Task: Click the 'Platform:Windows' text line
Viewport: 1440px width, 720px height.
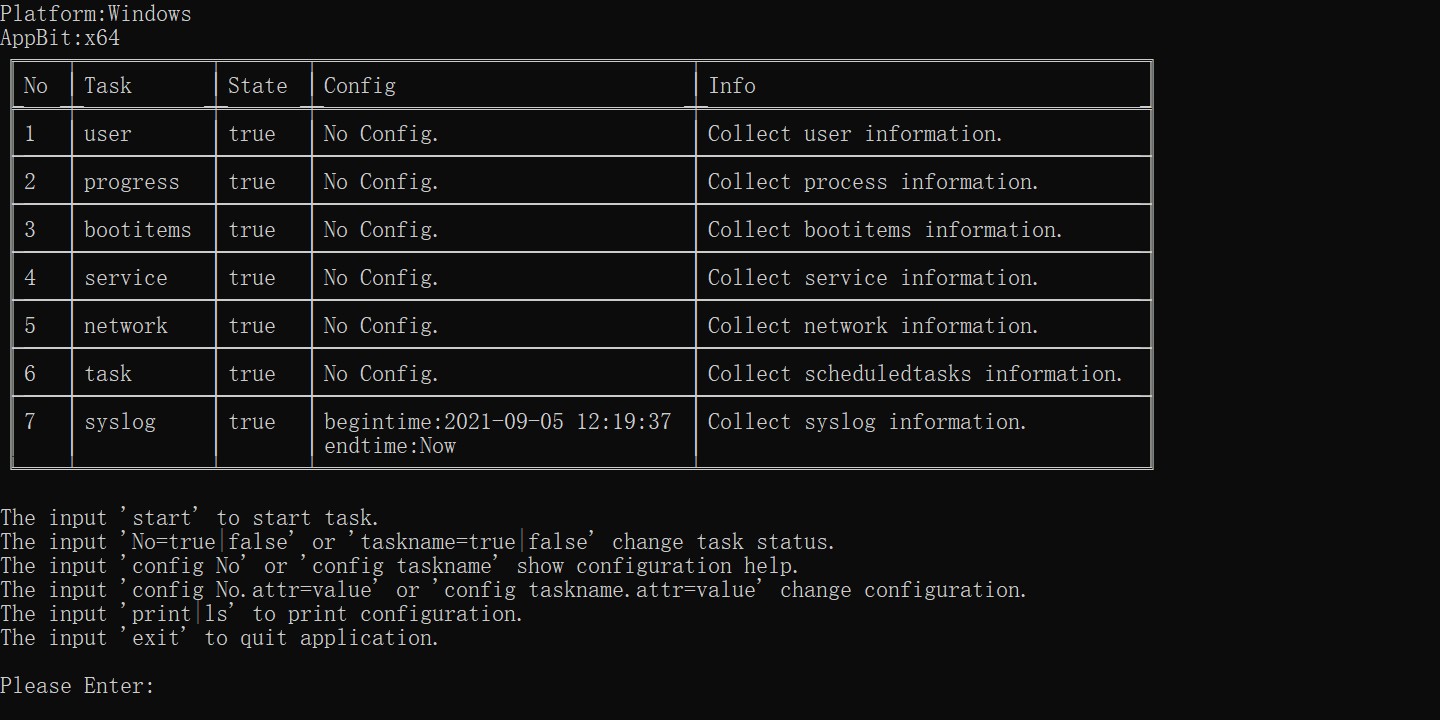Action: pyautogui.click(x=96, y=14)
